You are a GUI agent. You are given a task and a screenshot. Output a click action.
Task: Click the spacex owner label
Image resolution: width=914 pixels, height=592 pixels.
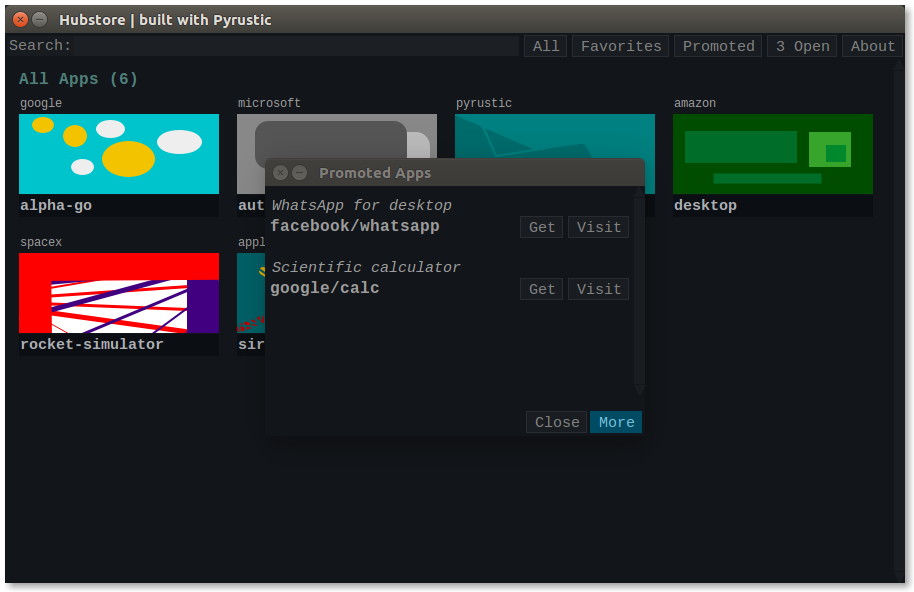(41, 242)
